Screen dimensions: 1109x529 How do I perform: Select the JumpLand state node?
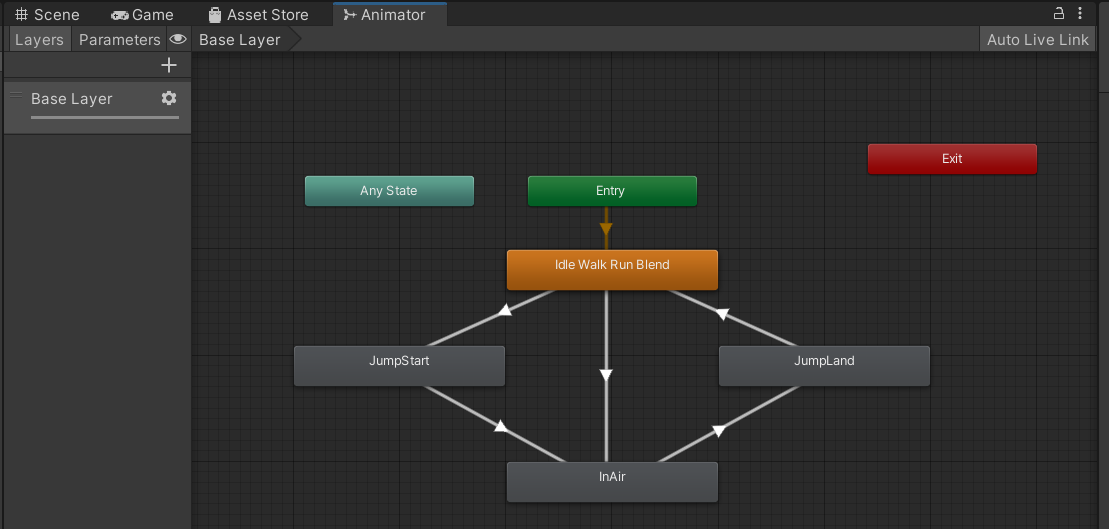pos(824,366)
